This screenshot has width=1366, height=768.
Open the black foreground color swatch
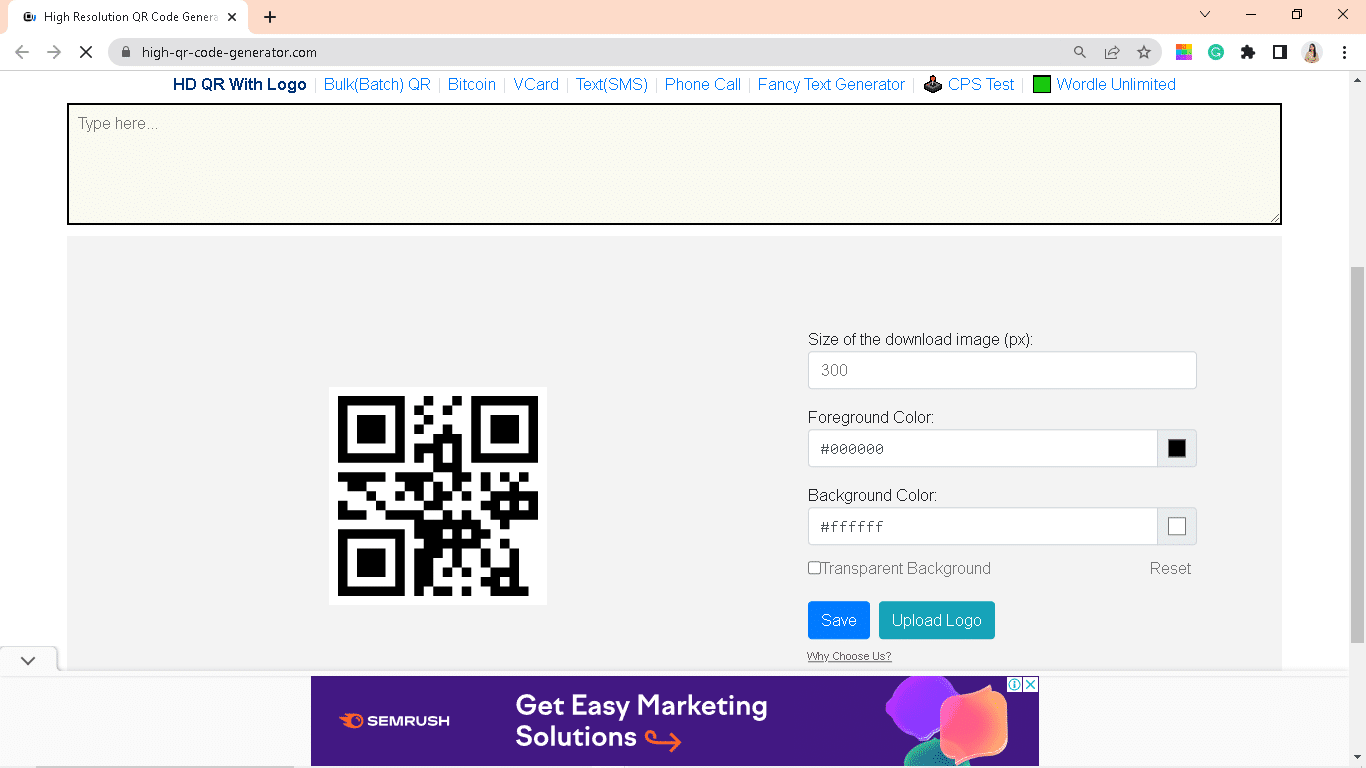1177,448
